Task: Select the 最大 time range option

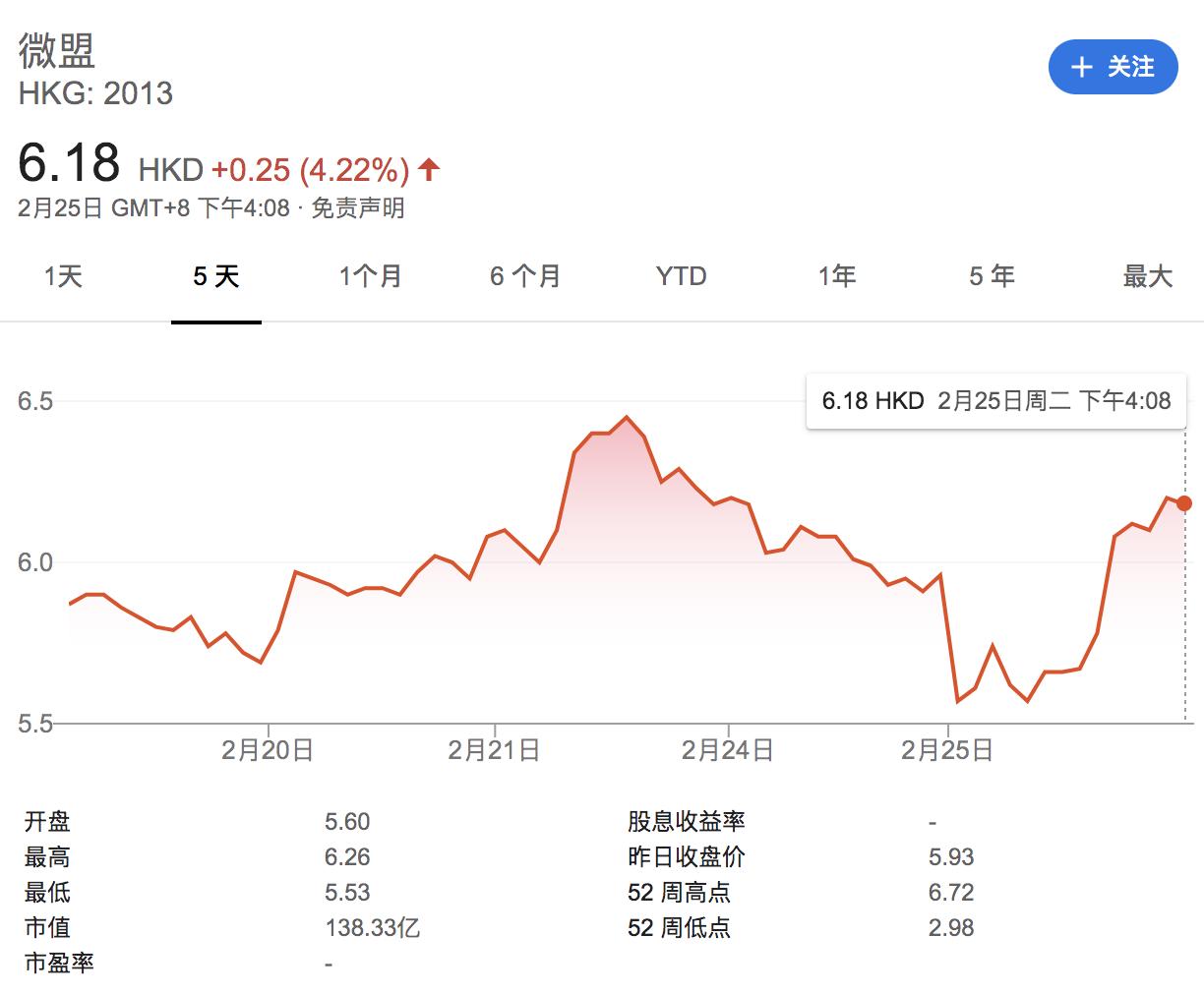Action: click(1148, 276)
